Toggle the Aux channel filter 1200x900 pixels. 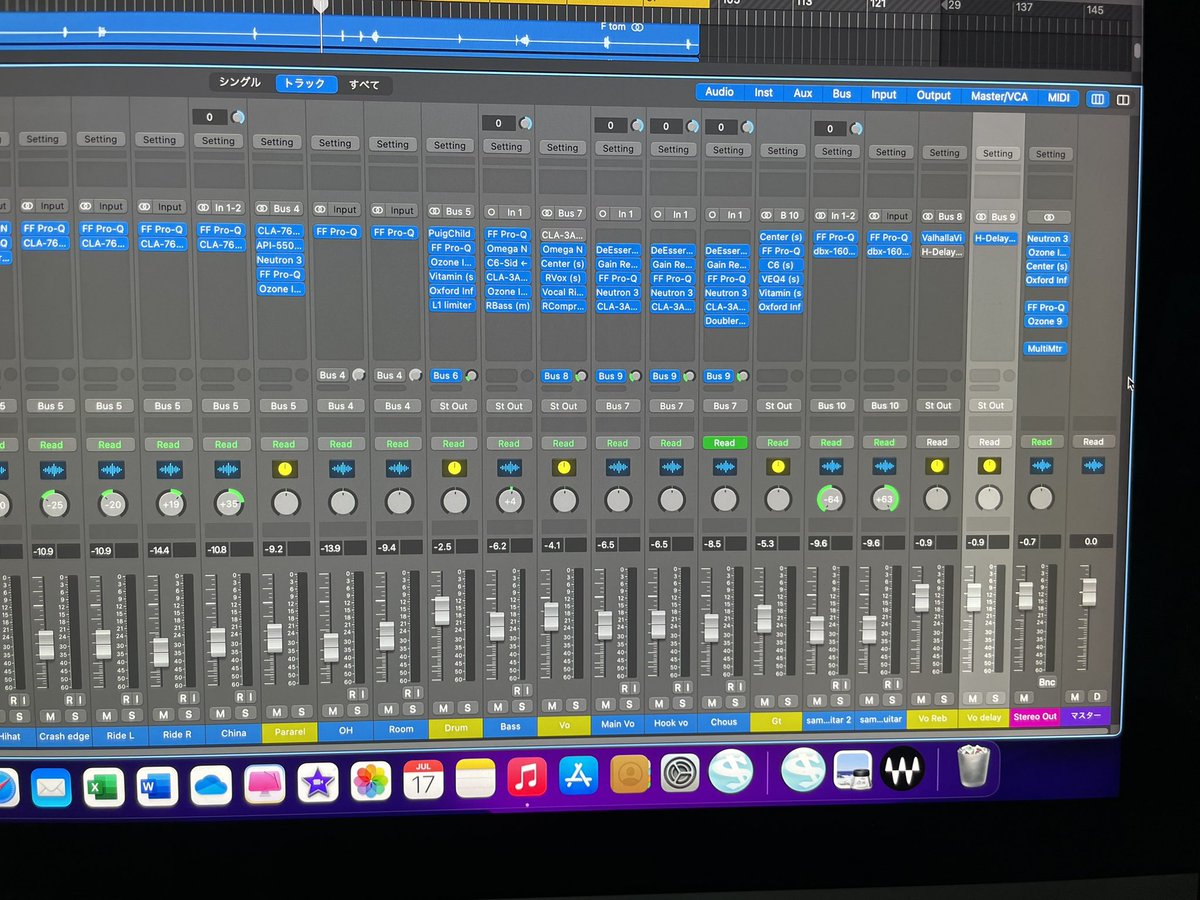click(803, 93)
